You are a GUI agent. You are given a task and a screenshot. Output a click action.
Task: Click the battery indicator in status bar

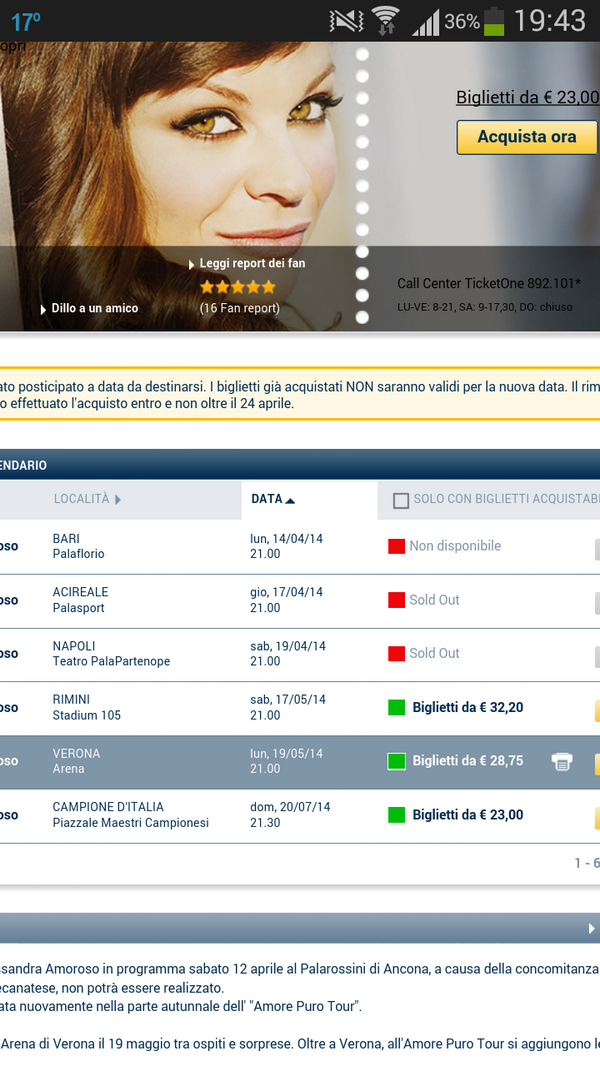tap(494, 21)
